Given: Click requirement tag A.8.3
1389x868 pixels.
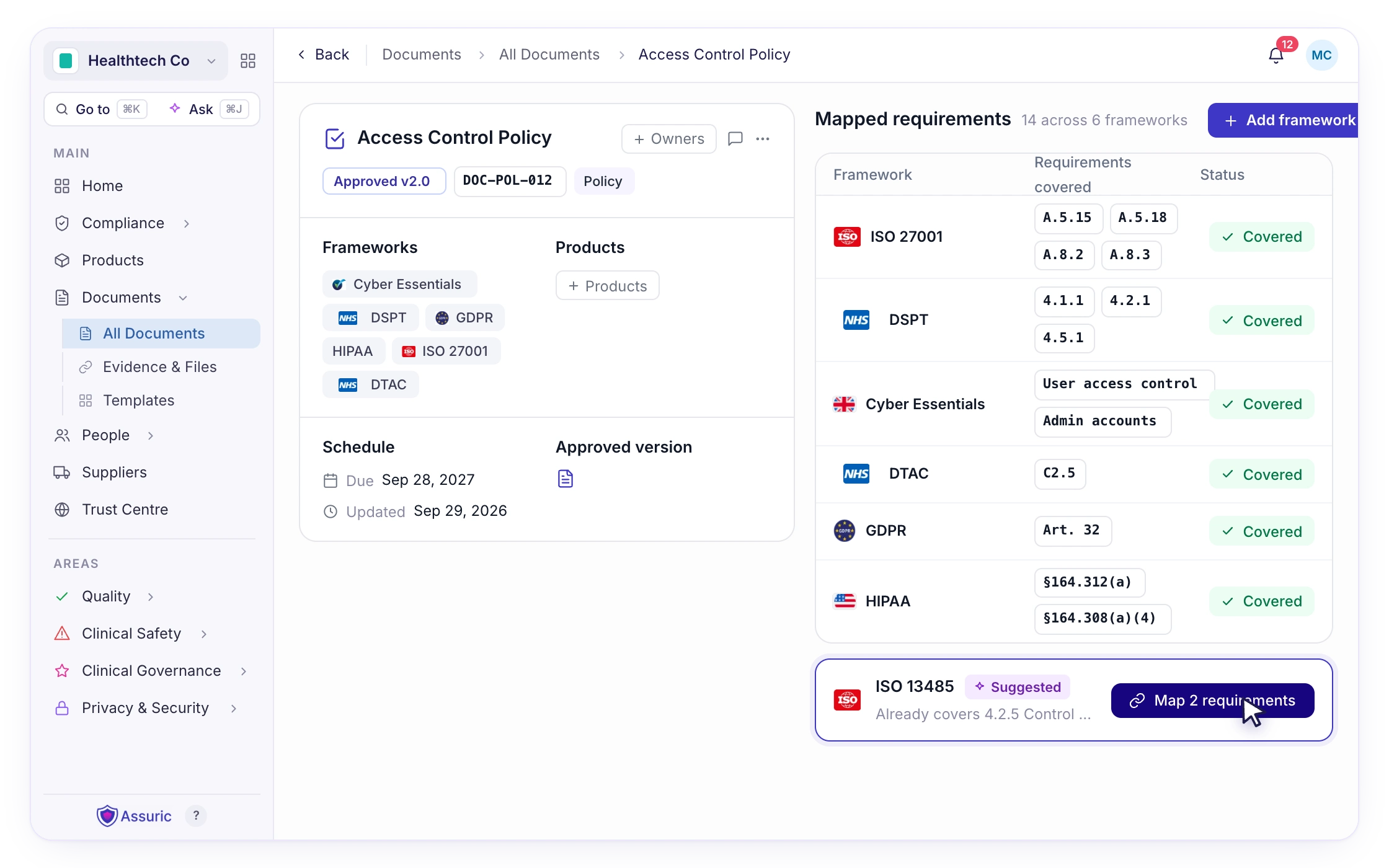Looking at the screenshot, I should [1131, 255].
